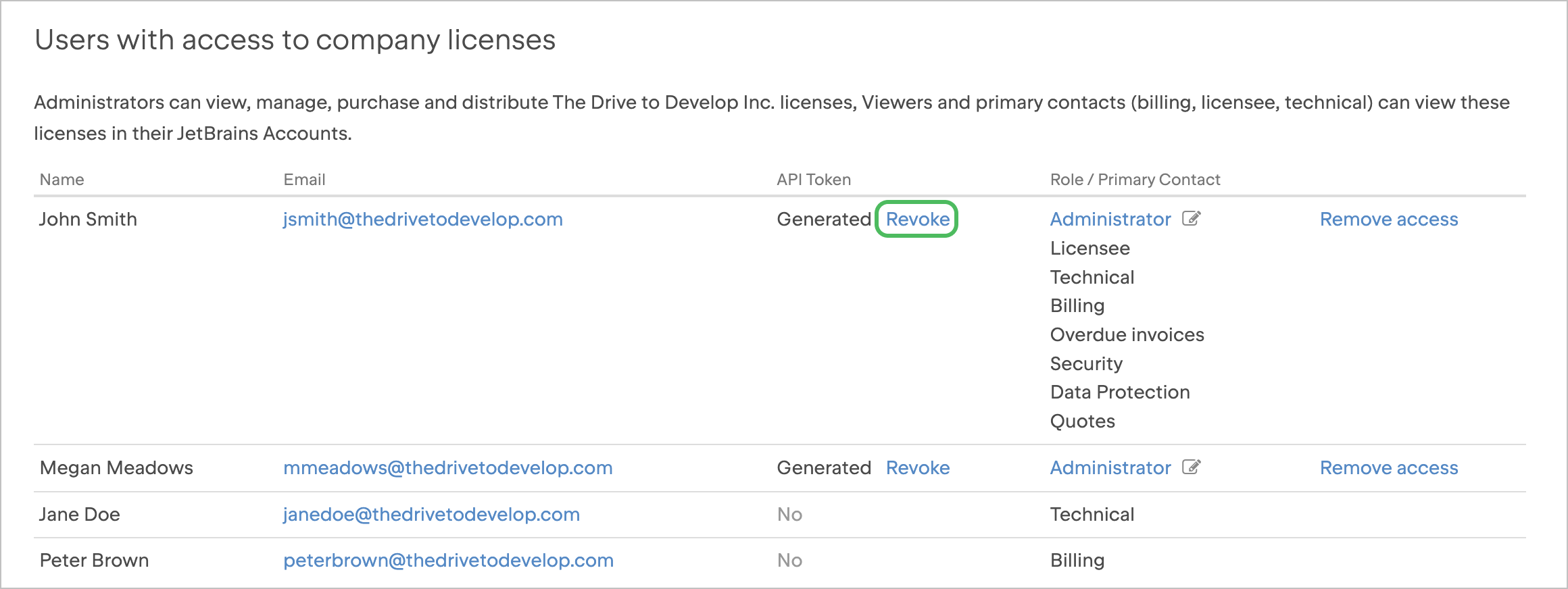Viewport: 1568px width, 589px height.
Task: Click the API Token column header
Action: (813, 180)
